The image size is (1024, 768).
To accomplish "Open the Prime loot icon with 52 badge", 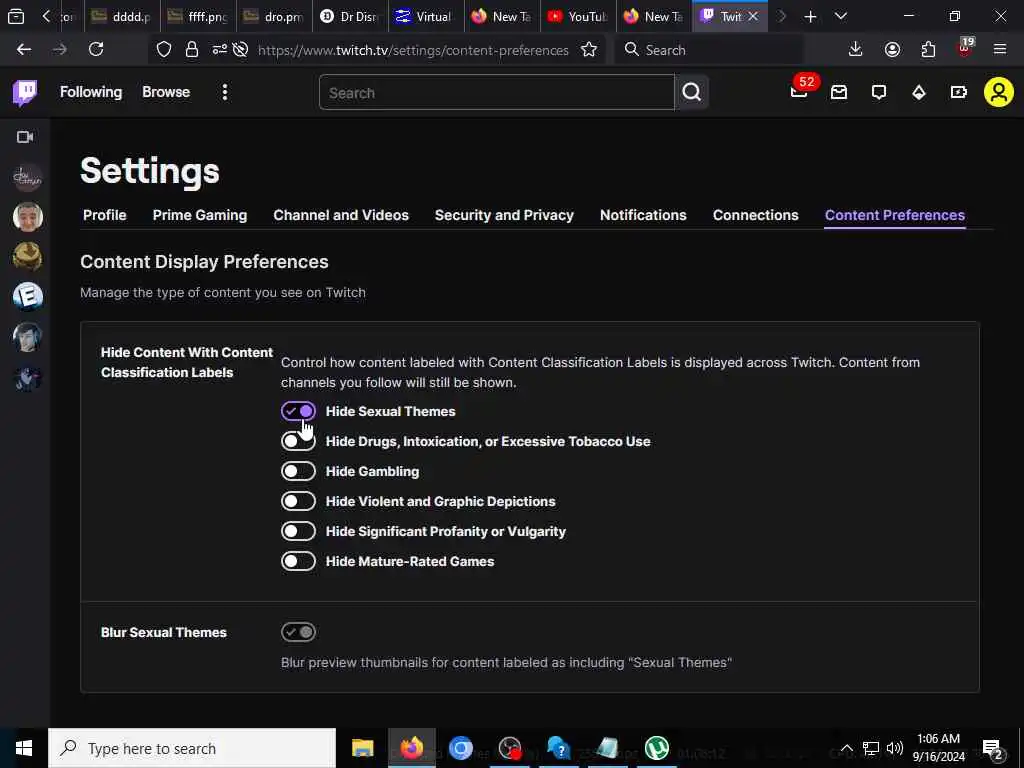I will pos(799,90).
